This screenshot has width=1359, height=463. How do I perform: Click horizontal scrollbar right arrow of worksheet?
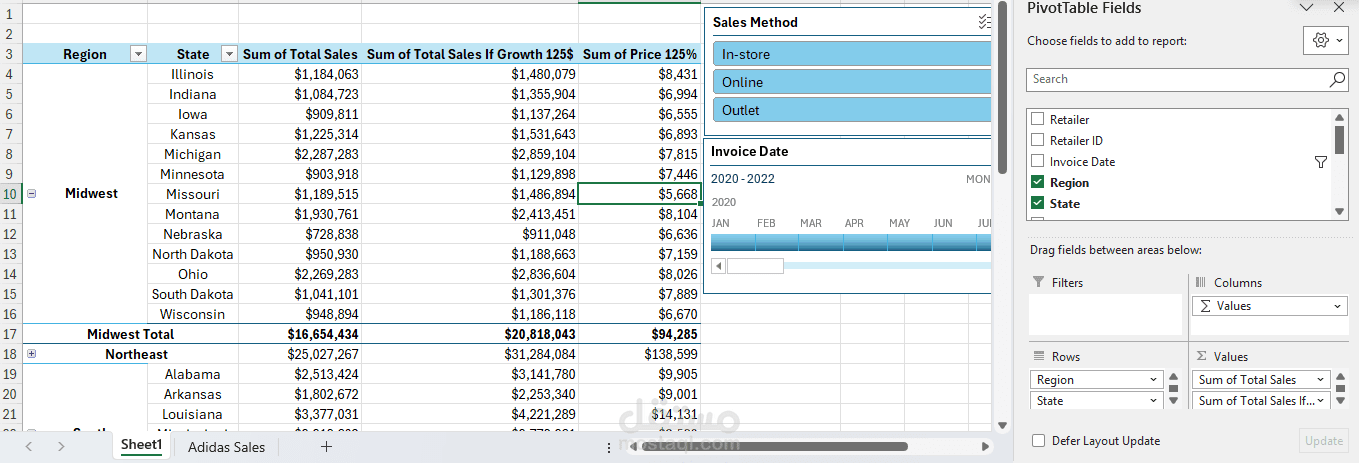tap(985, 447)
